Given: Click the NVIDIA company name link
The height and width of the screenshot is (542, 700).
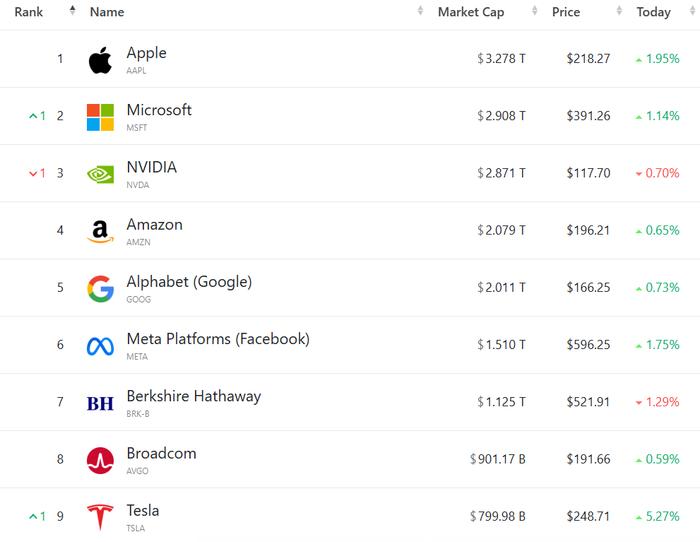Looking at the screenshot, I should tap(152, 167).
